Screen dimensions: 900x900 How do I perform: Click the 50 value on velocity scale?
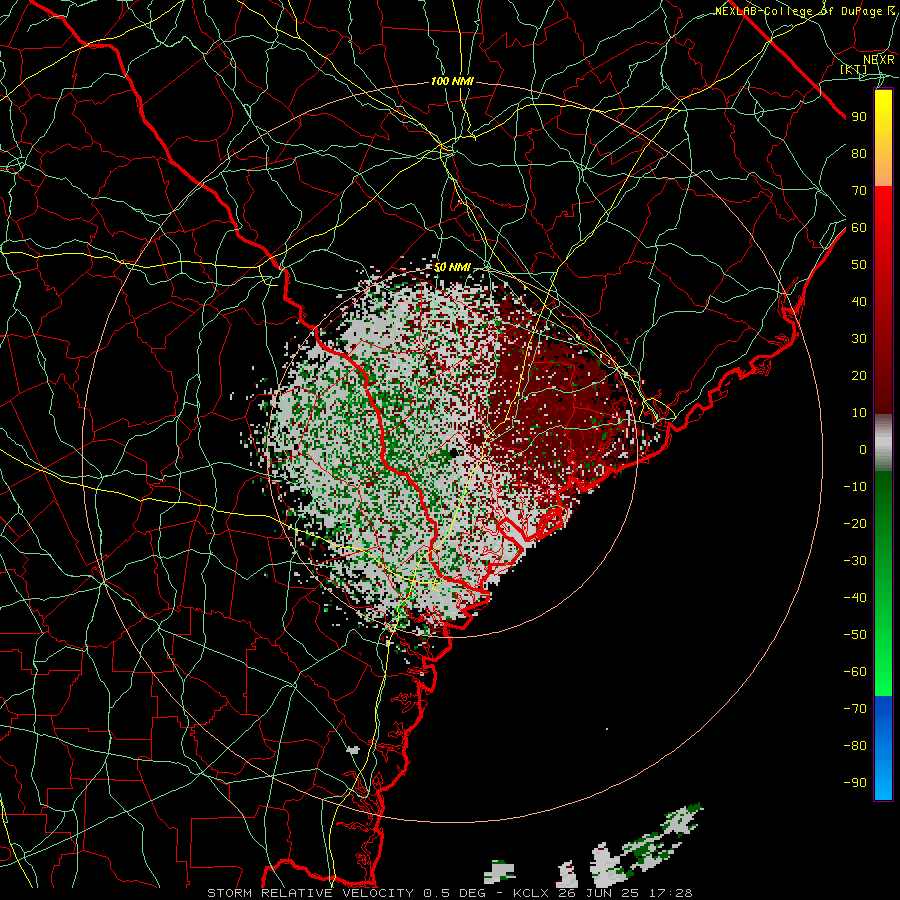859,265
